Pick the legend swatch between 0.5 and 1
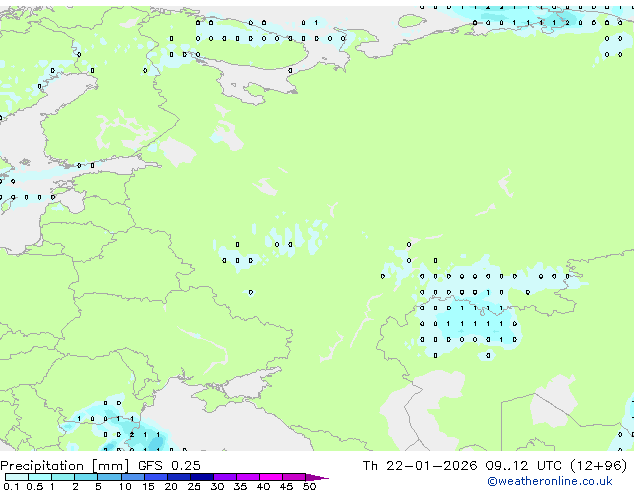 coord(40,477)
